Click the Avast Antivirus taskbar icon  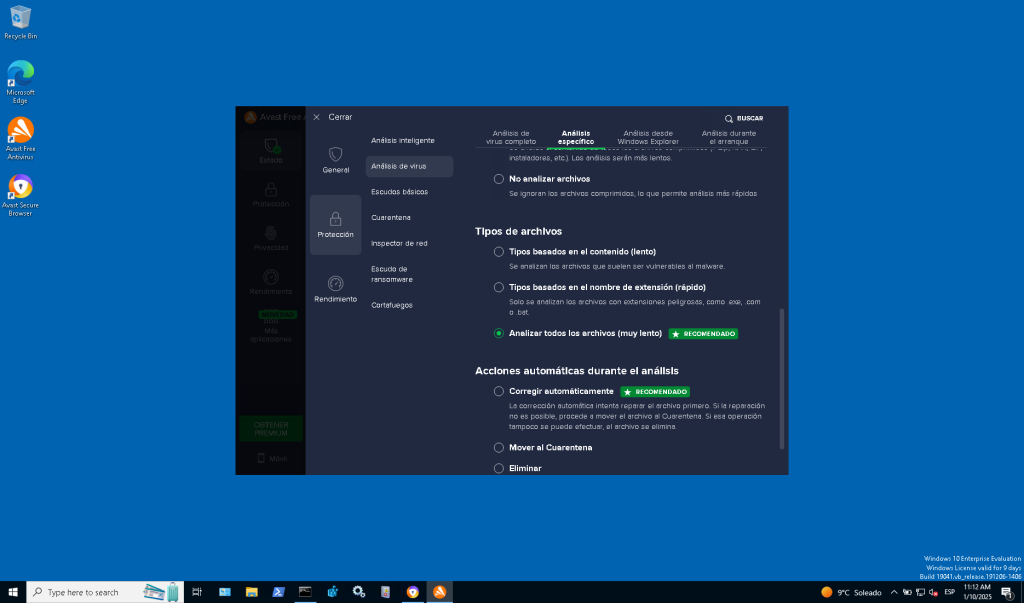tap(440, 592)
